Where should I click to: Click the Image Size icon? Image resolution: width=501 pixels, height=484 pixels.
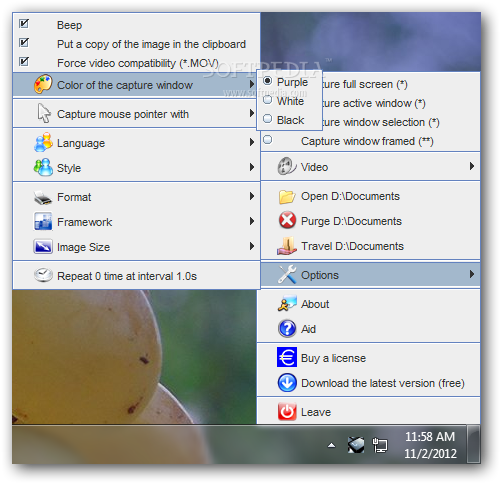[x=43, y=247]
